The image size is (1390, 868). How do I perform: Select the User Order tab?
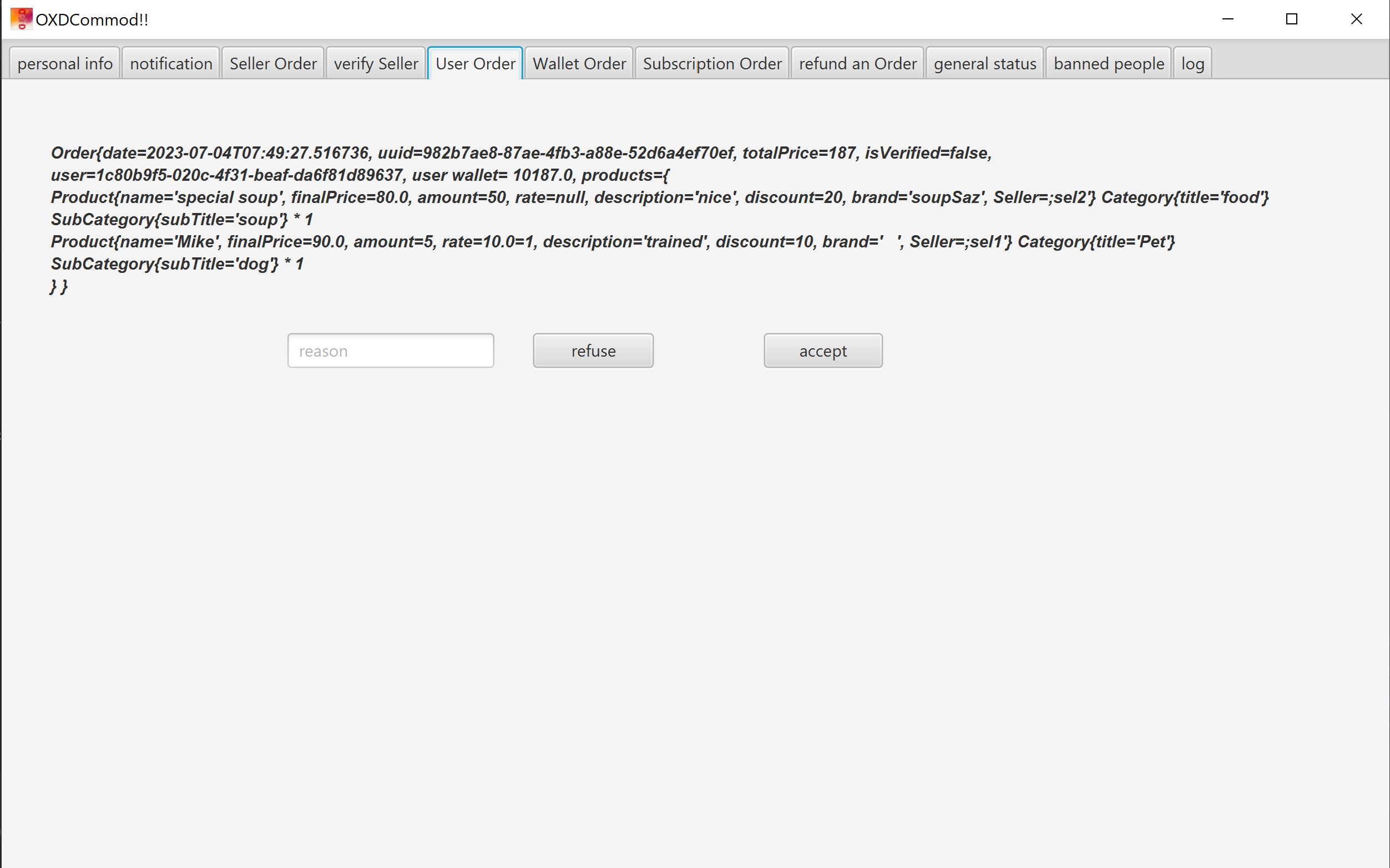[x=475, y=64]
